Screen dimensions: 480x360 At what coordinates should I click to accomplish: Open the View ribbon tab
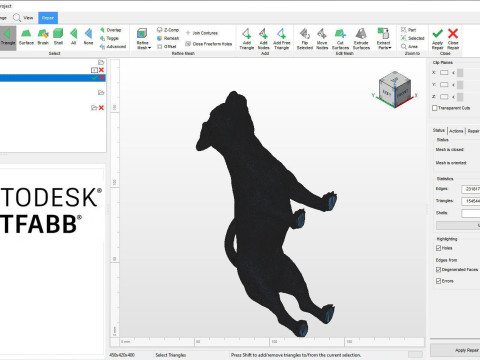pyautogui.click(x=23, y=18)
